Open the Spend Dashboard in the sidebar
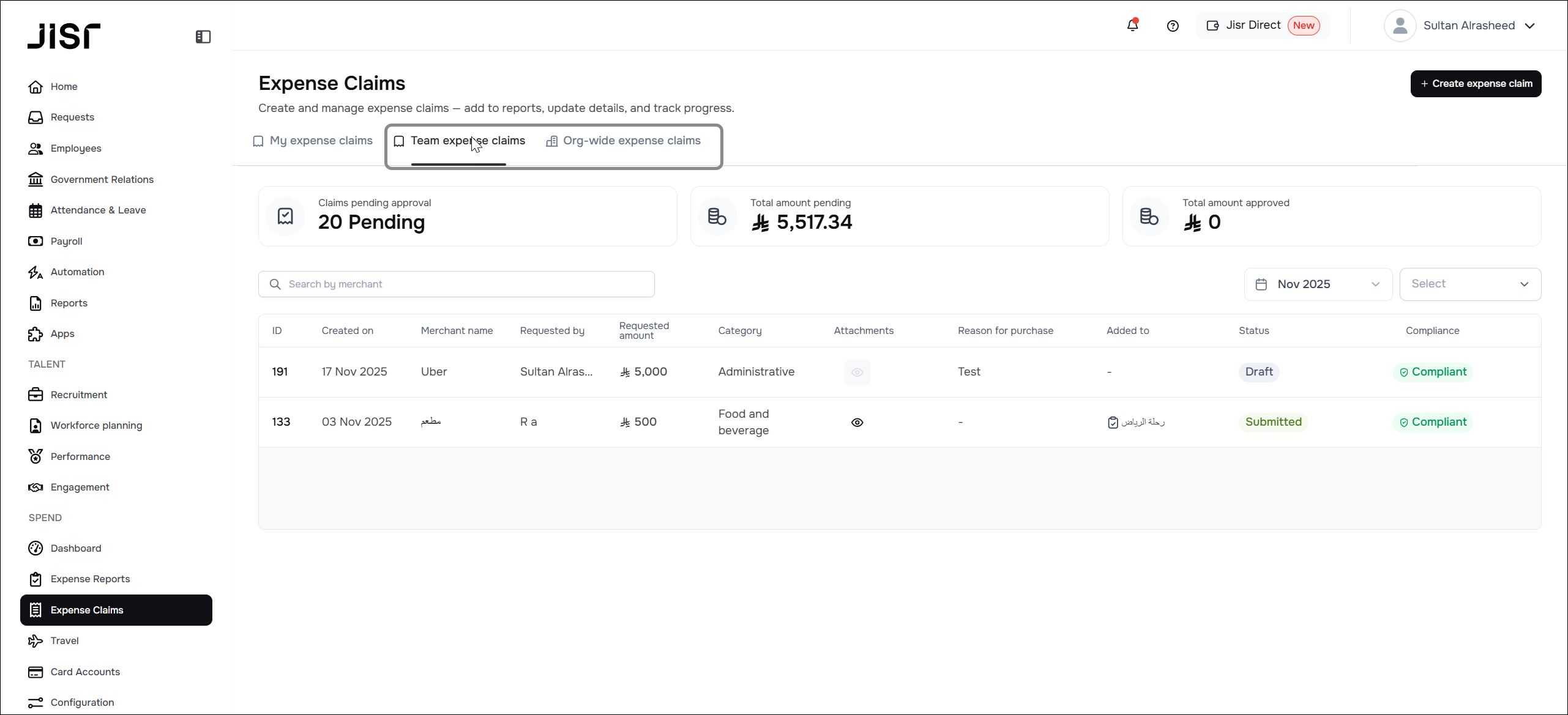Screen dimensions: 1568x715 click(x=76, y=548)
